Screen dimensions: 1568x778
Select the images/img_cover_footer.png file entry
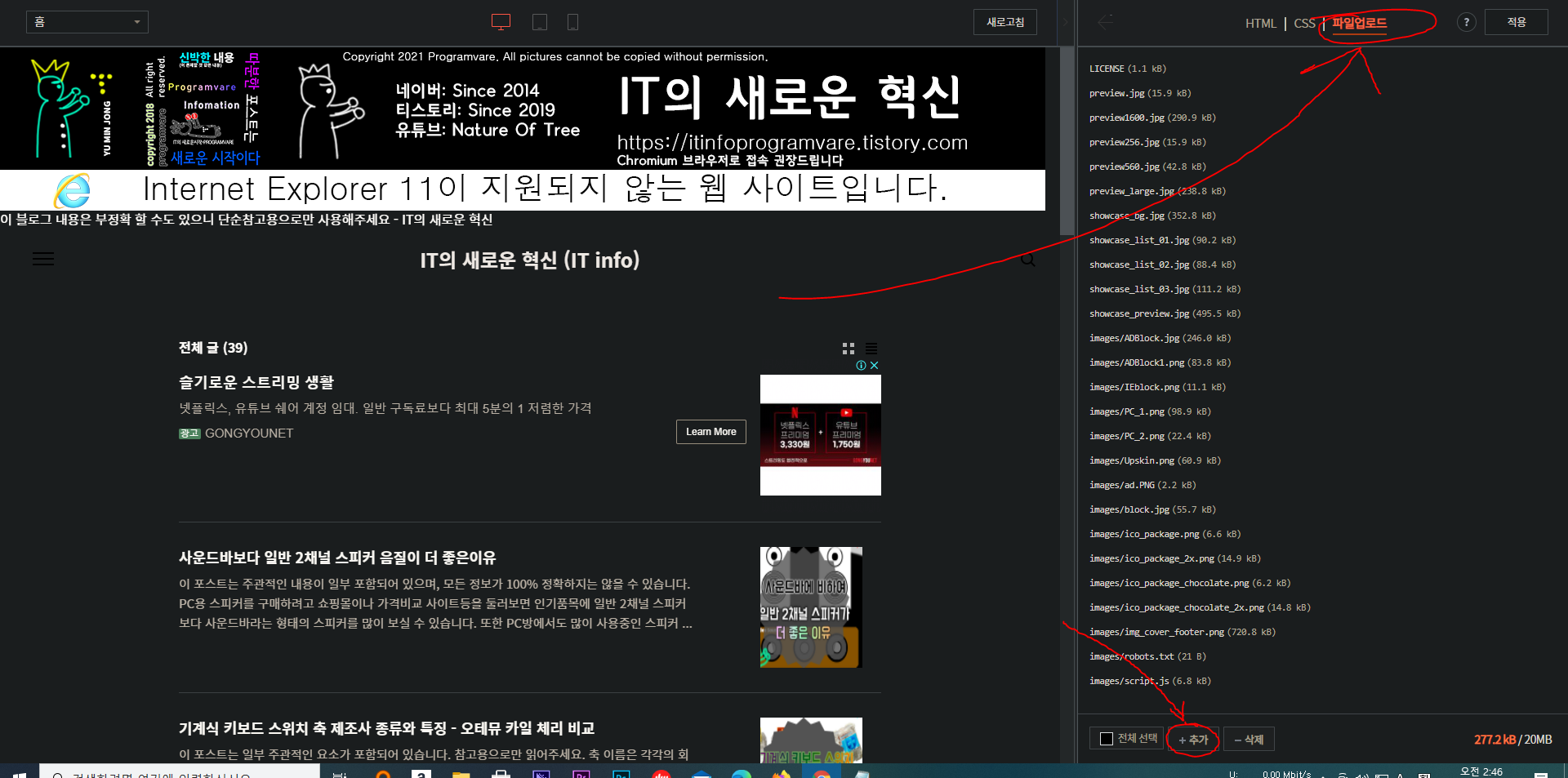(1183, 632)
